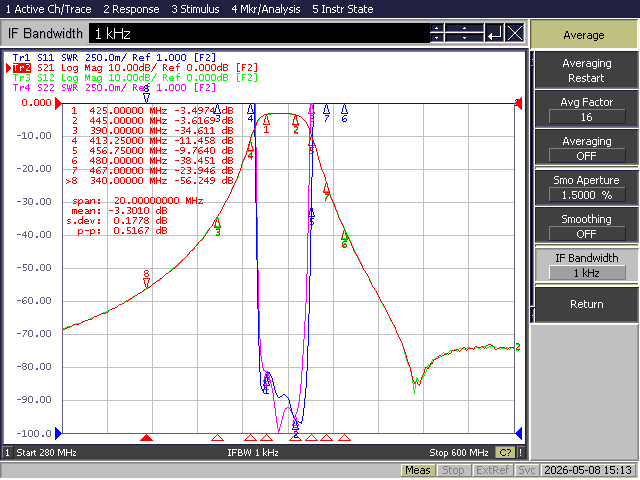Screen dimensions: 640x480
Task: Toggle Smoothing OFF softkey
Action: tap(586, 226)
